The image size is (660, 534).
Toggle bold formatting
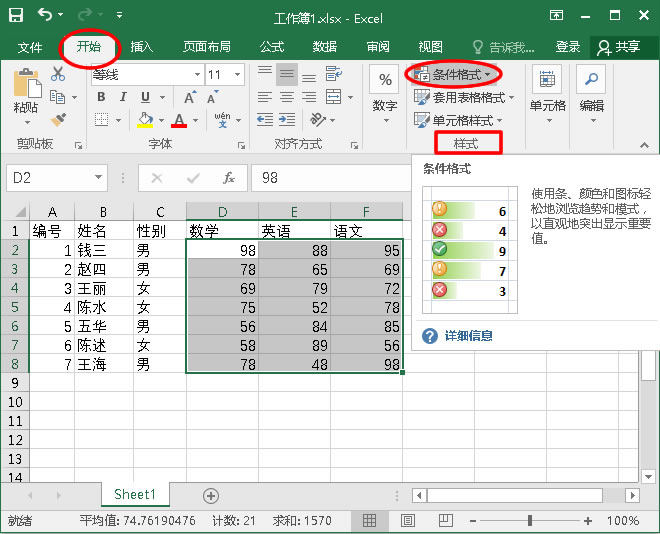(101, 97)
